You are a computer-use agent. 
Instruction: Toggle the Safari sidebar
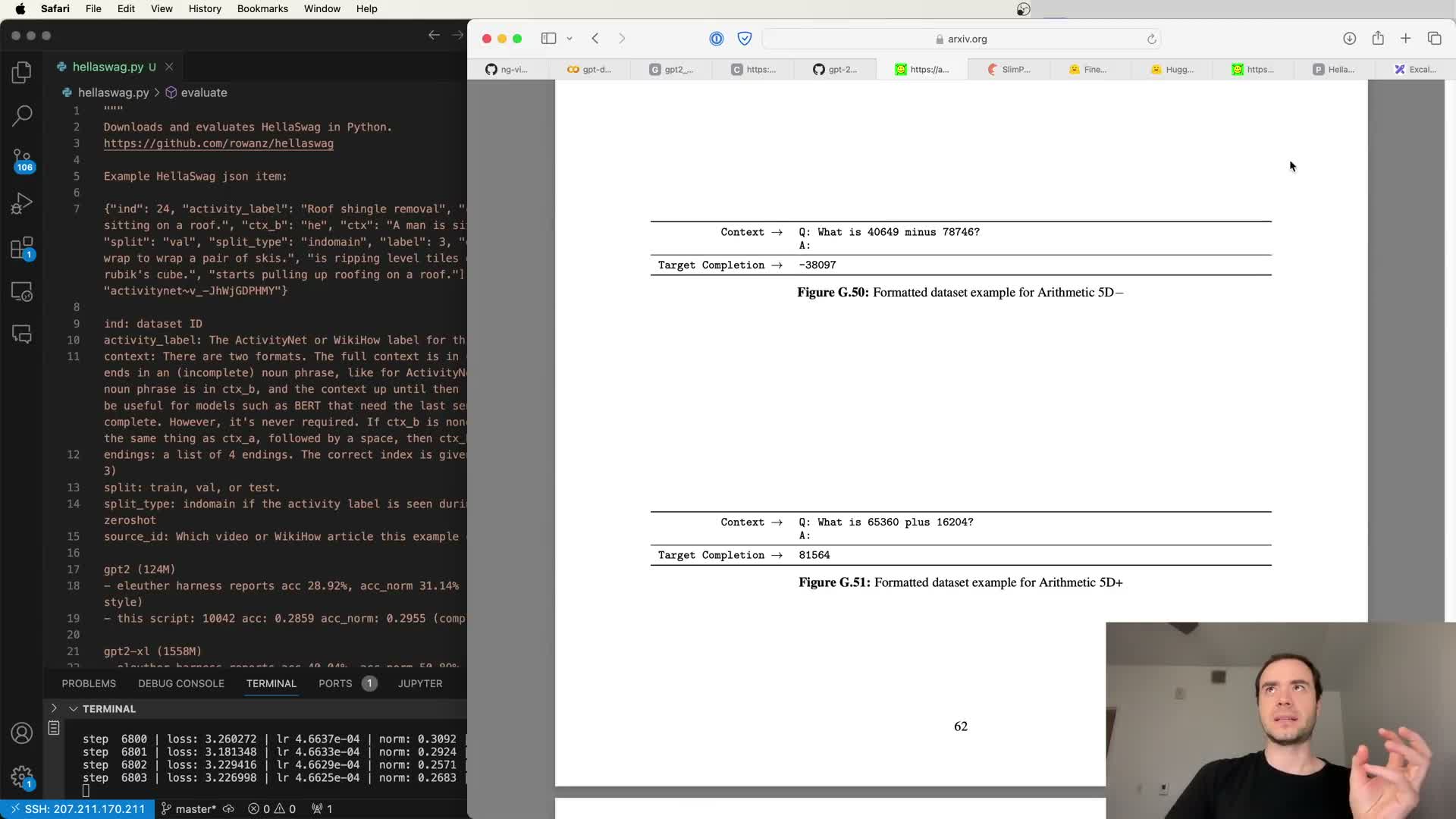click(548, 39)
